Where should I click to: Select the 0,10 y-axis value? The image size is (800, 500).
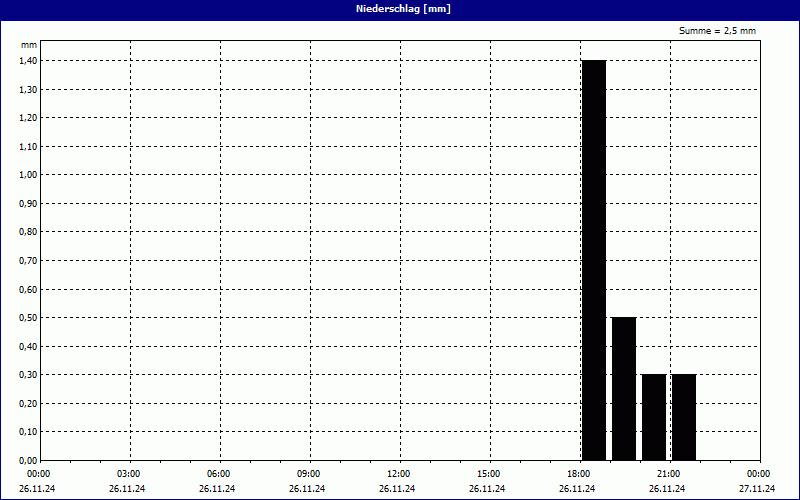pyautogui.click(x=28, y=432)
